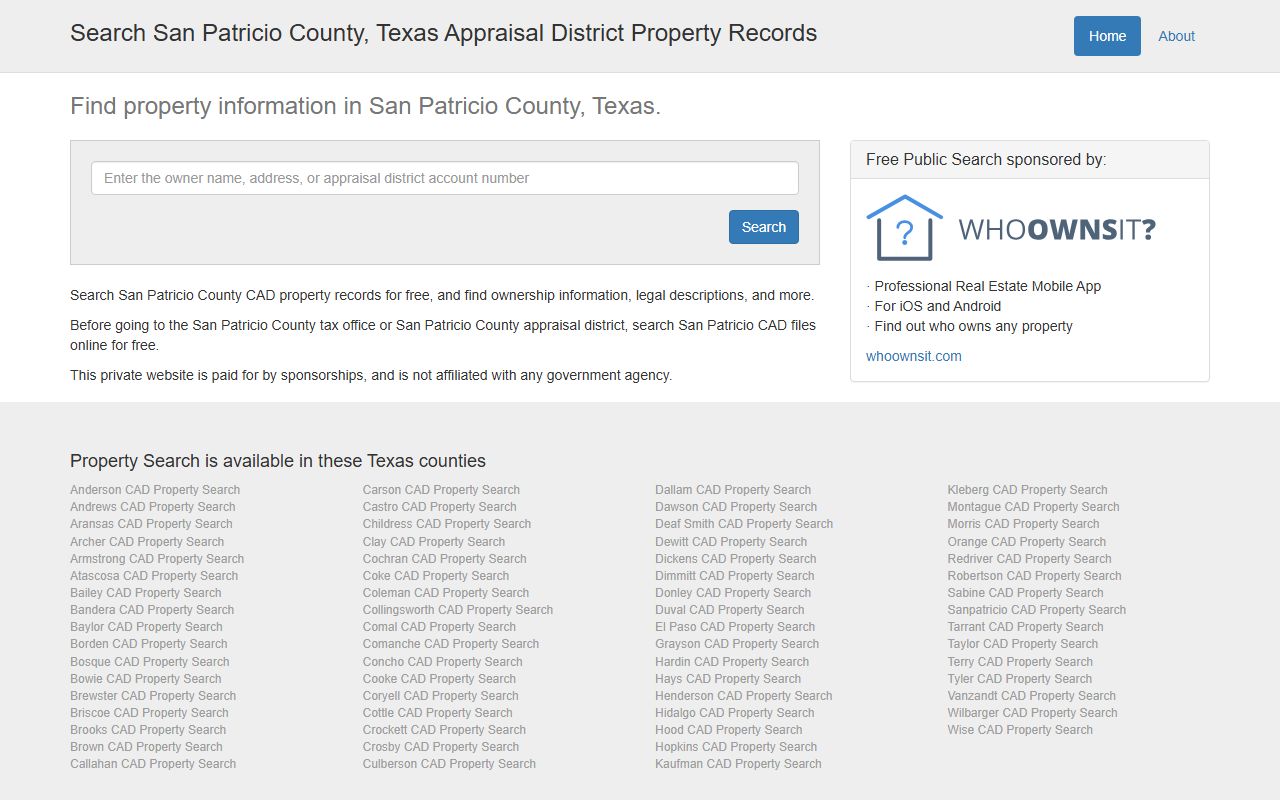
Task: Open Montague CAD Property Search
Action: tap(1034, 507)
